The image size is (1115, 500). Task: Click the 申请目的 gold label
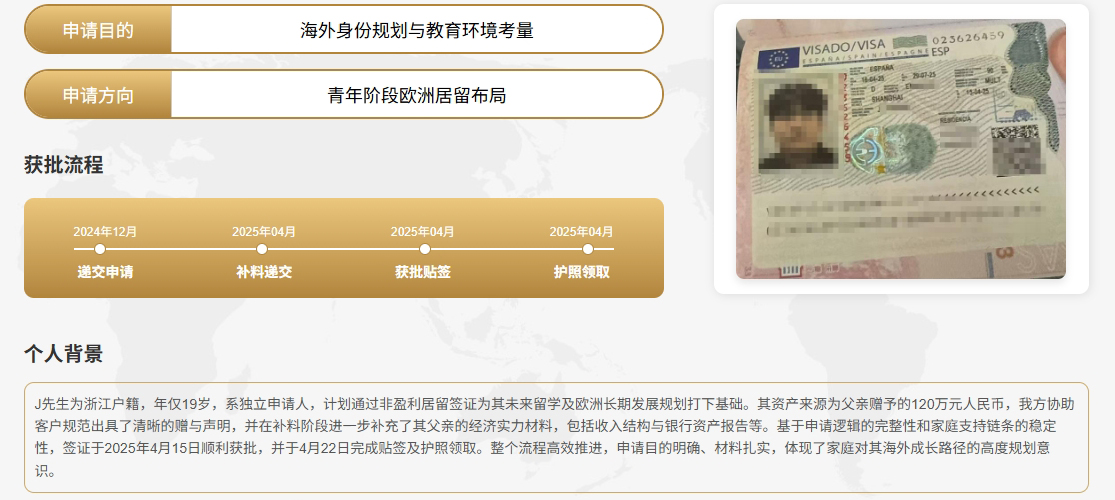98,29
